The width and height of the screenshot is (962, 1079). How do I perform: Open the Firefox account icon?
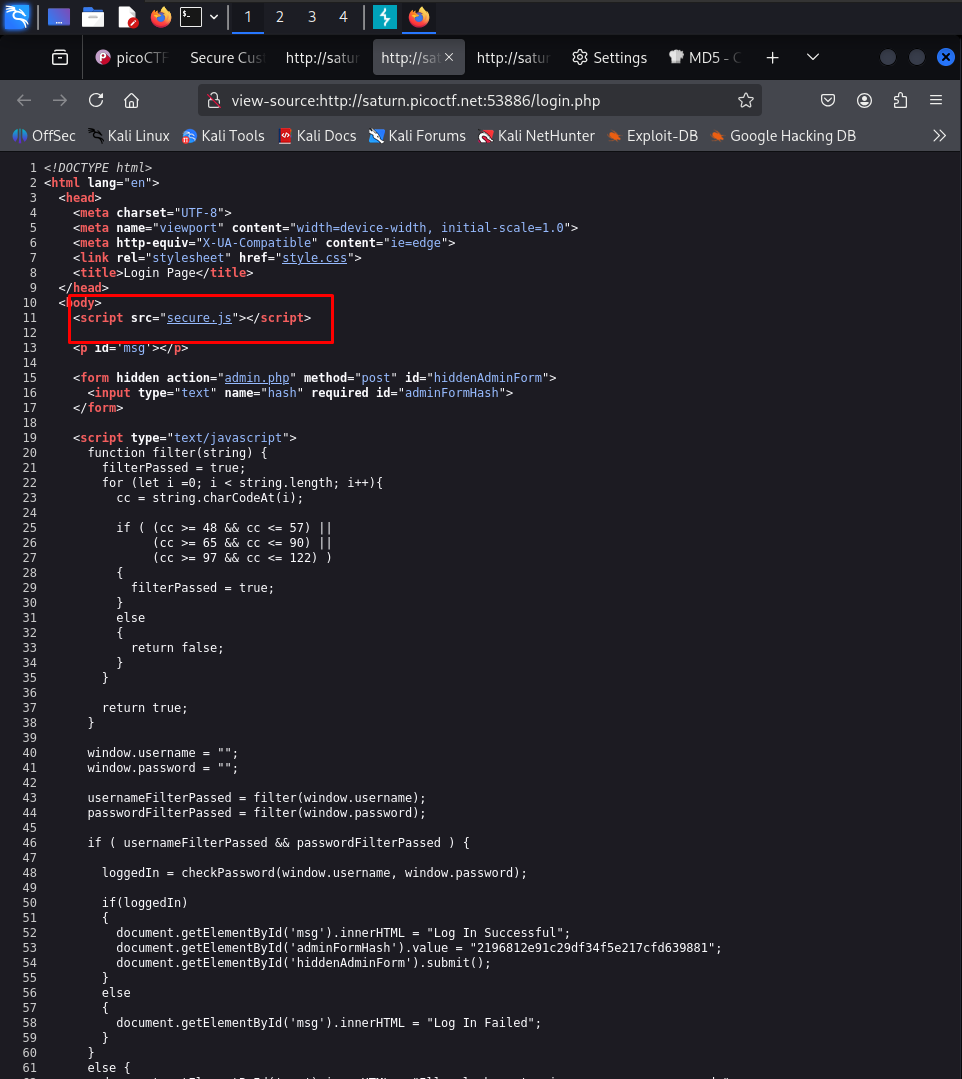click(x=864, y=100)
